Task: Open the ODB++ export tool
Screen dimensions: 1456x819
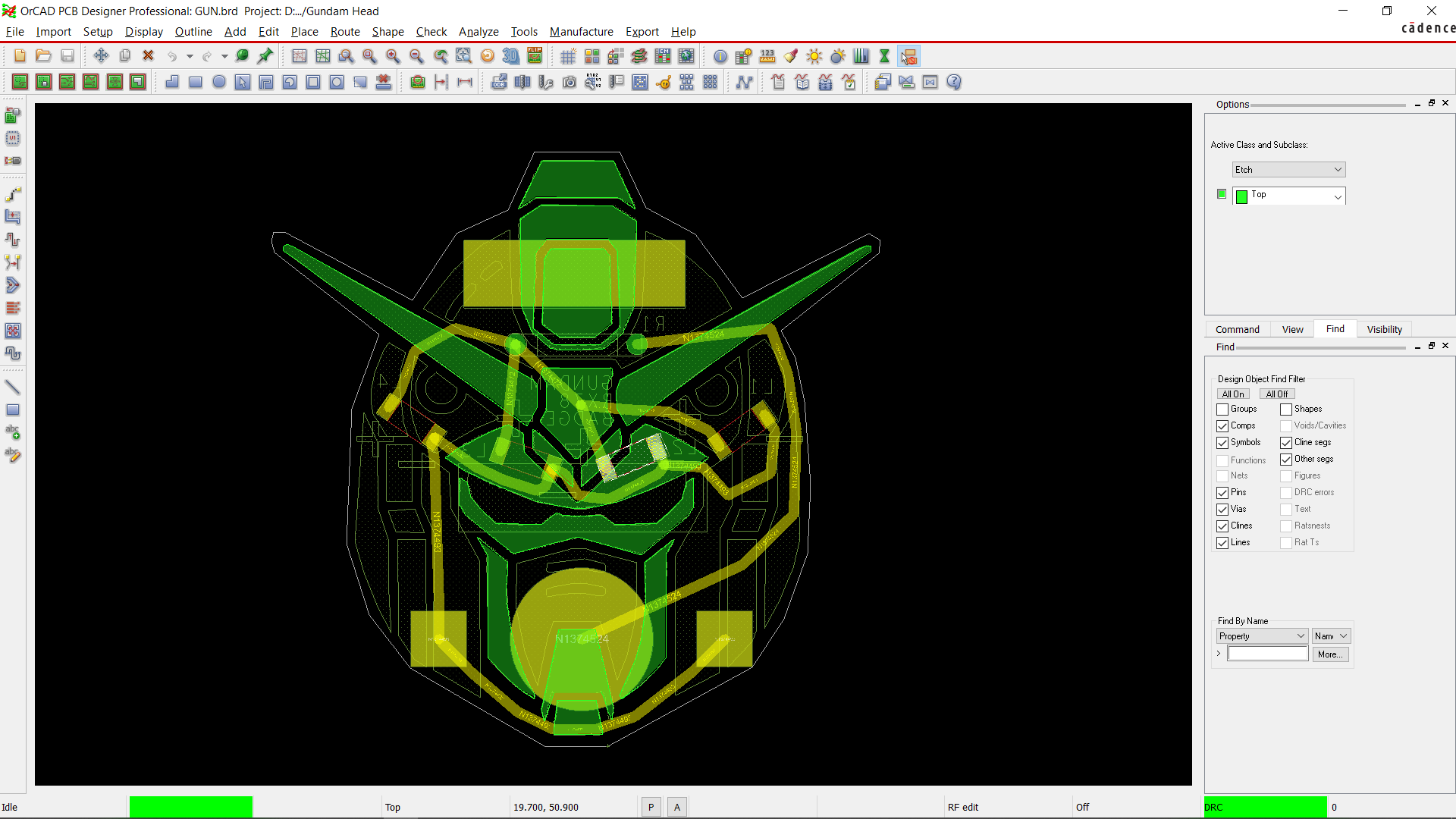Action: [500, 82]
